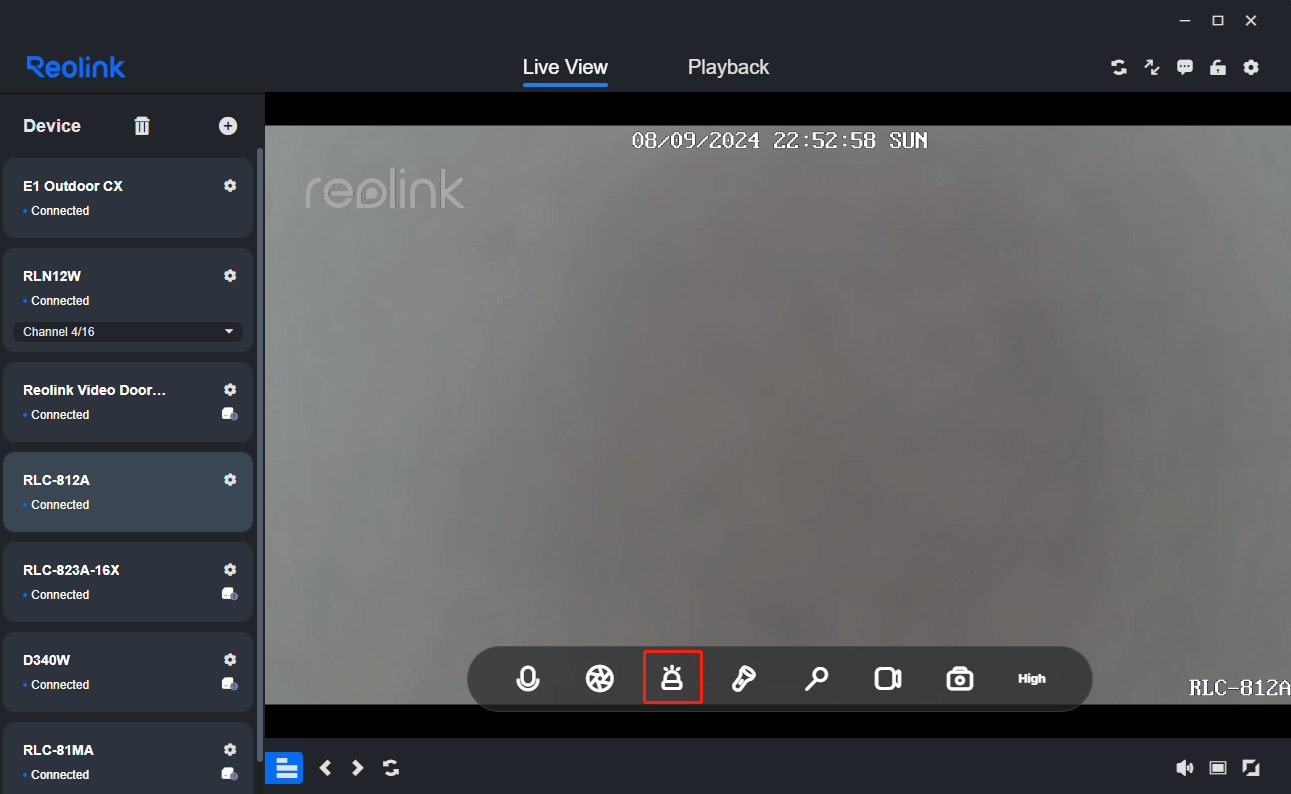This screenshot has width=1291, height=794.
Task: Go to next page with right chevron
Action: (357, 768)
